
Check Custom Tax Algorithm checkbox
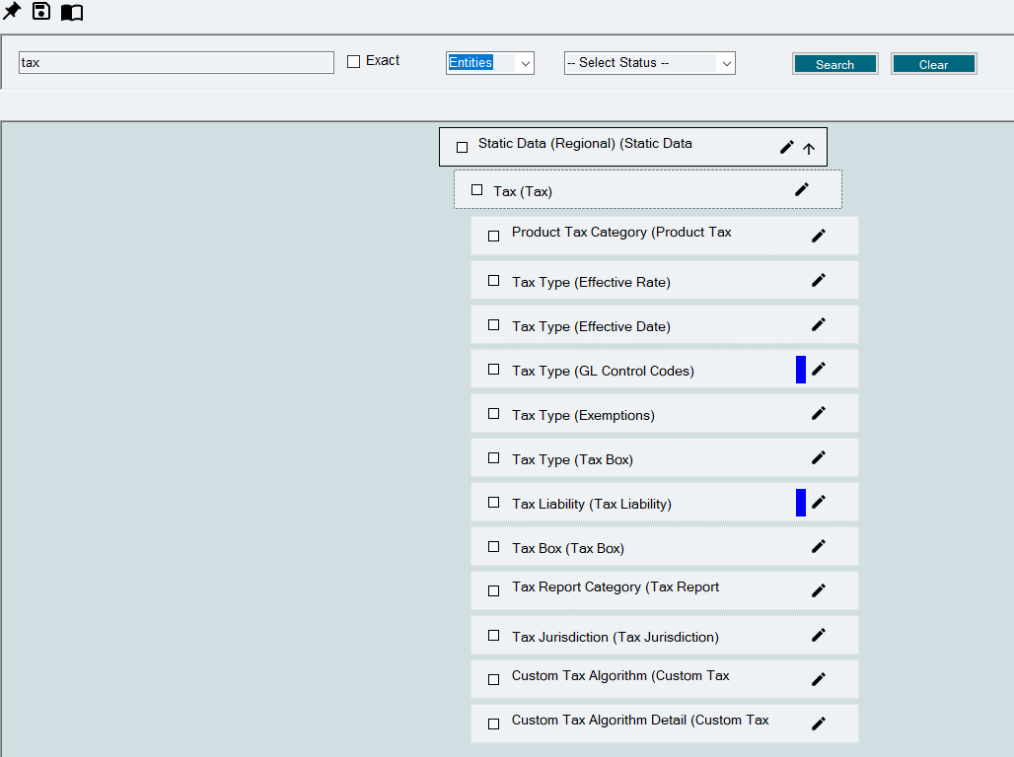click(x=493, y=679)
